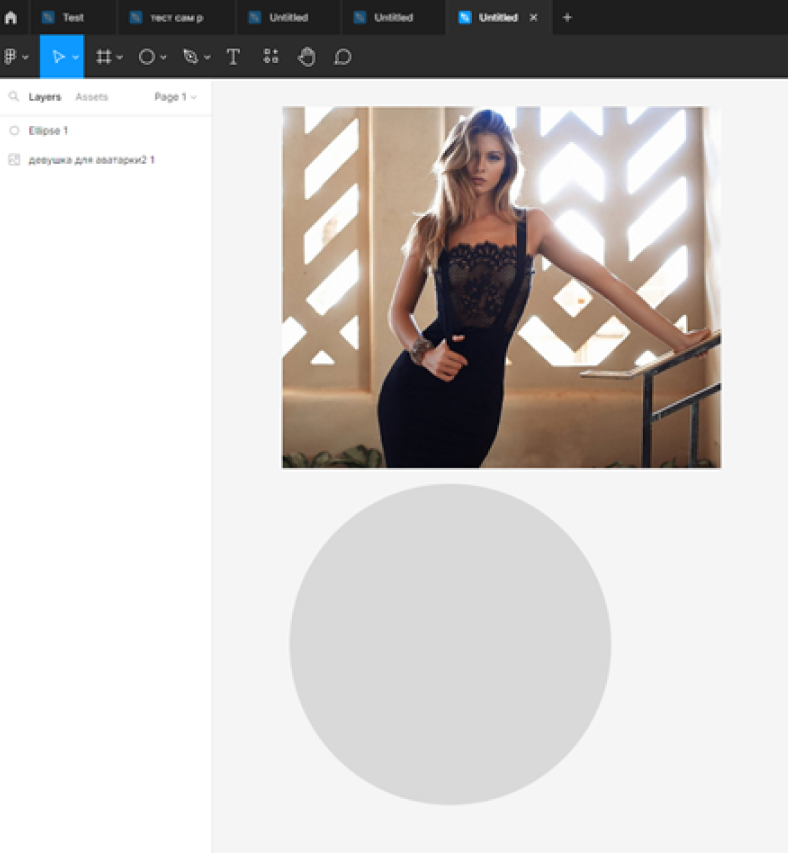Click the Ellipse 1 layer circle icon
788x853 pixels.
[x=14, y=131]
